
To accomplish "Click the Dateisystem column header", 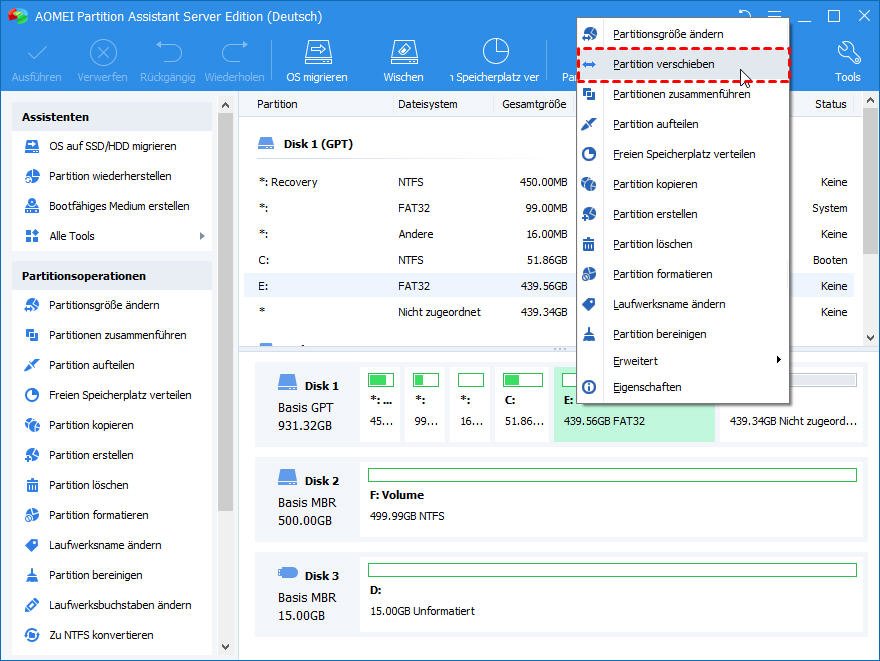I will (x=428, y=104).
